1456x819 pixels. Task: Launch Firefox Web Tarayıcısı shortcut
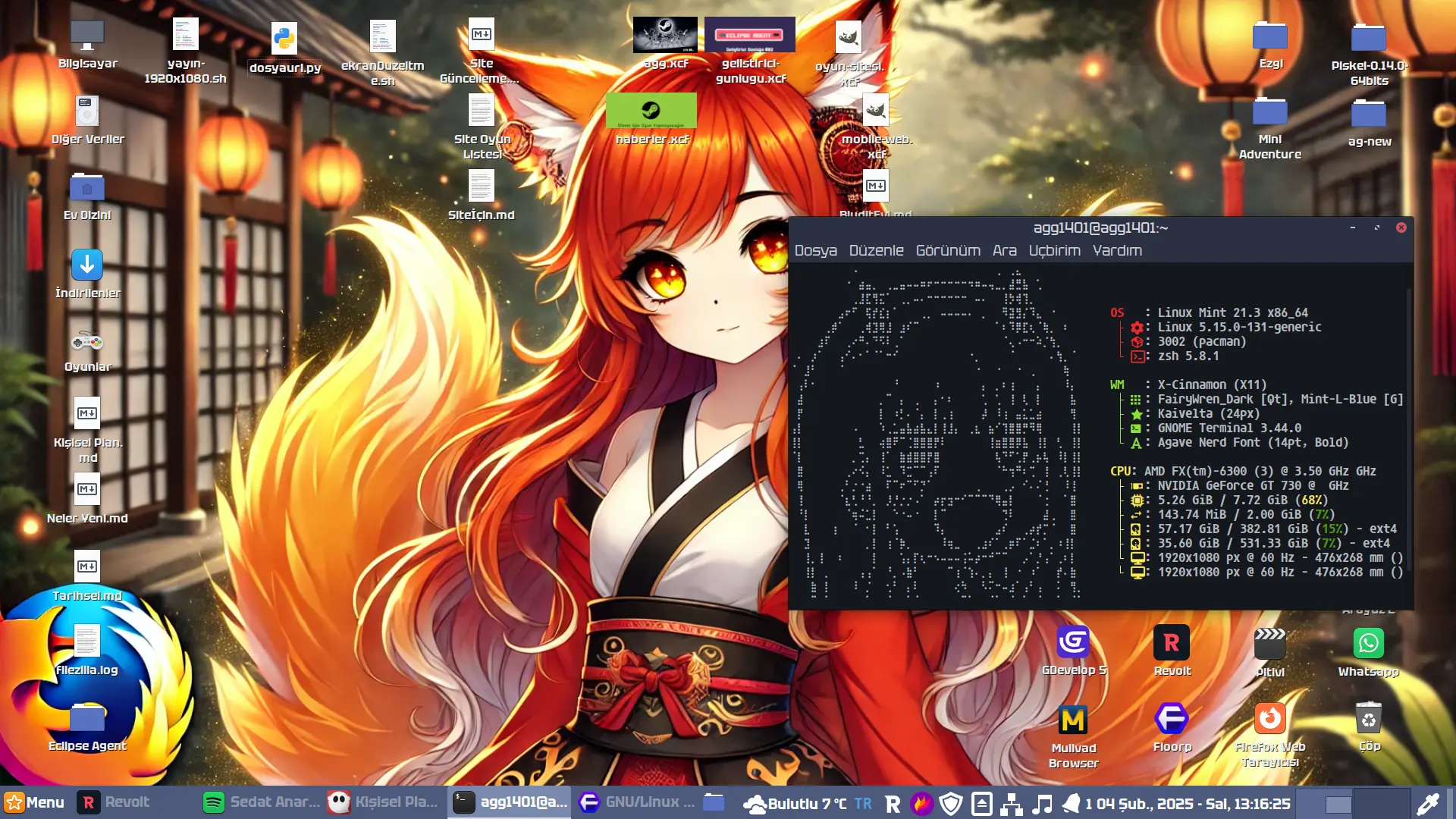[1270, 736]
